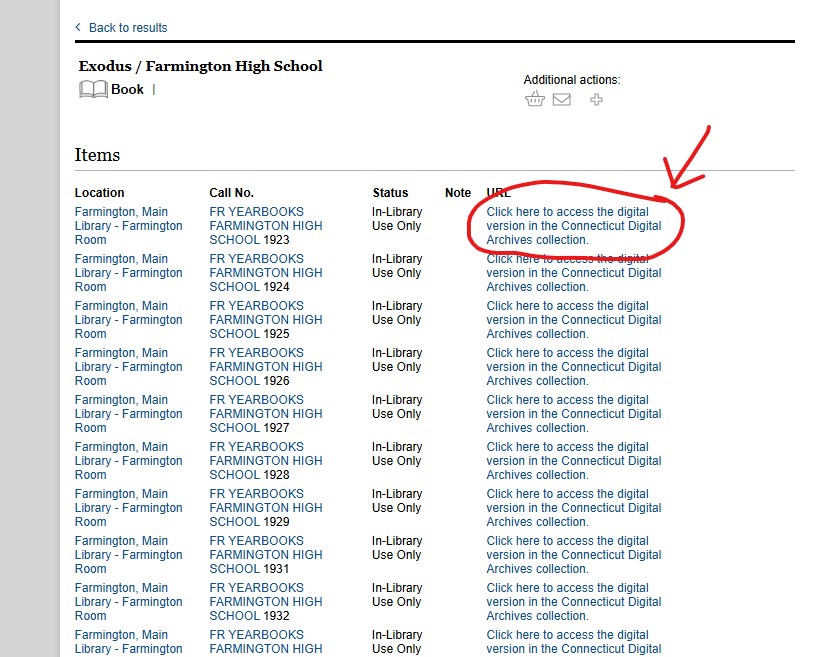
Task: Click In-Library Use Only status for 1926
Action: coord(397,360)
